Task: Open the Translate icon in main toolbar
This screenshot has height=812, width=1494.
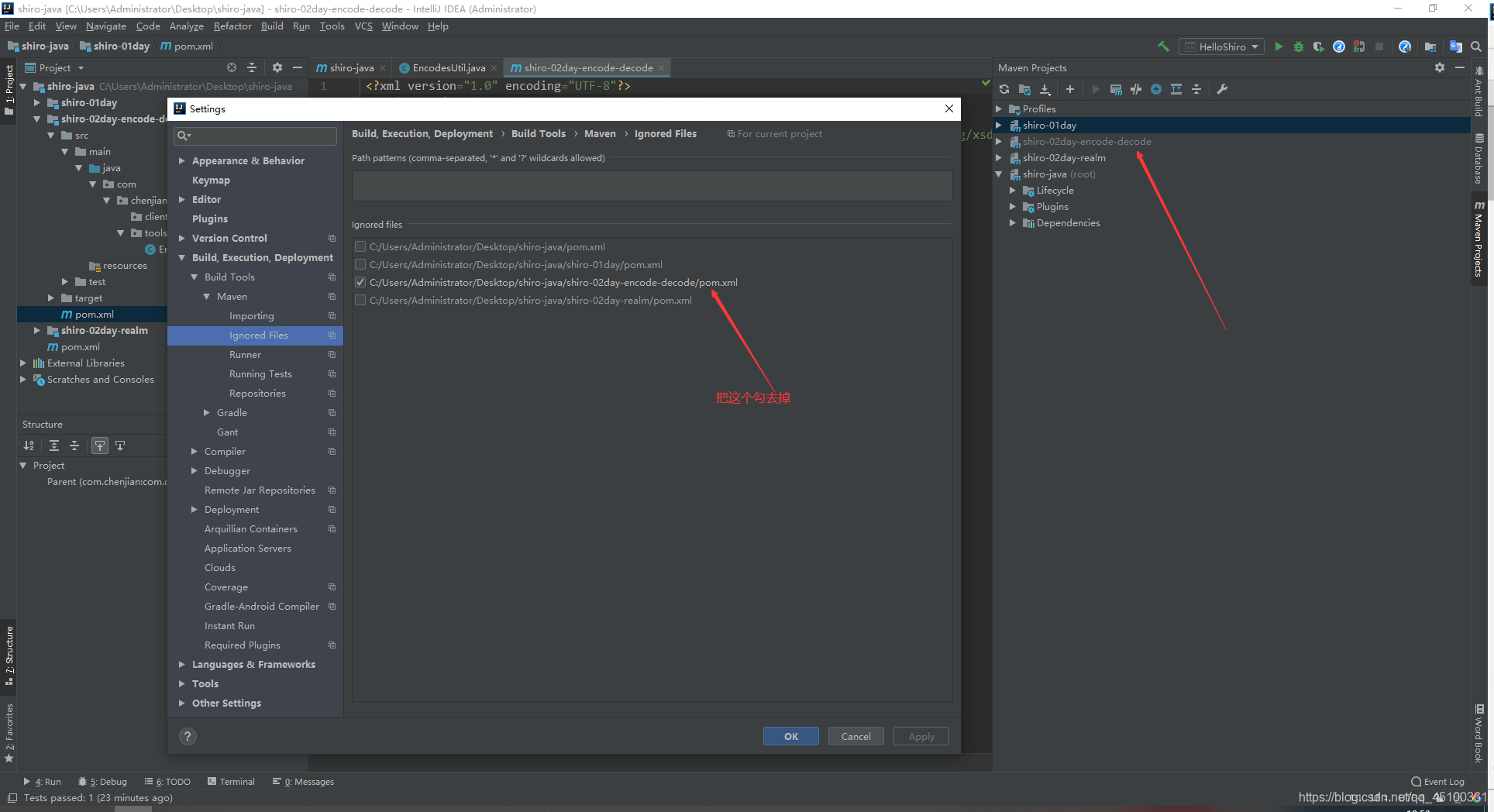Action: 1456,46
